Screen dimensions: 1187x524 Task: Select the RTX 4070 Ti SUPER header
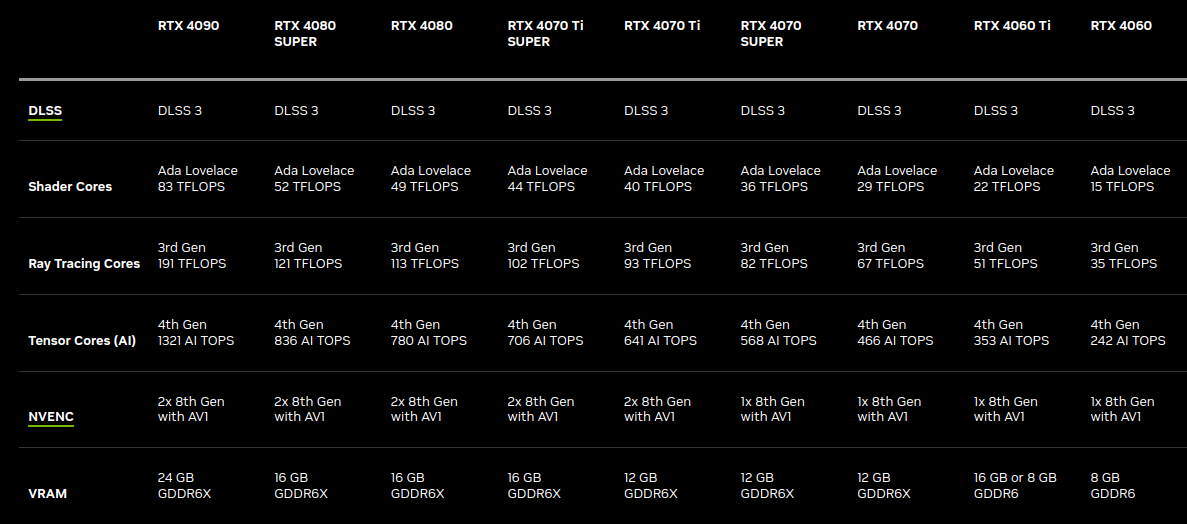[x=546, y=33]
